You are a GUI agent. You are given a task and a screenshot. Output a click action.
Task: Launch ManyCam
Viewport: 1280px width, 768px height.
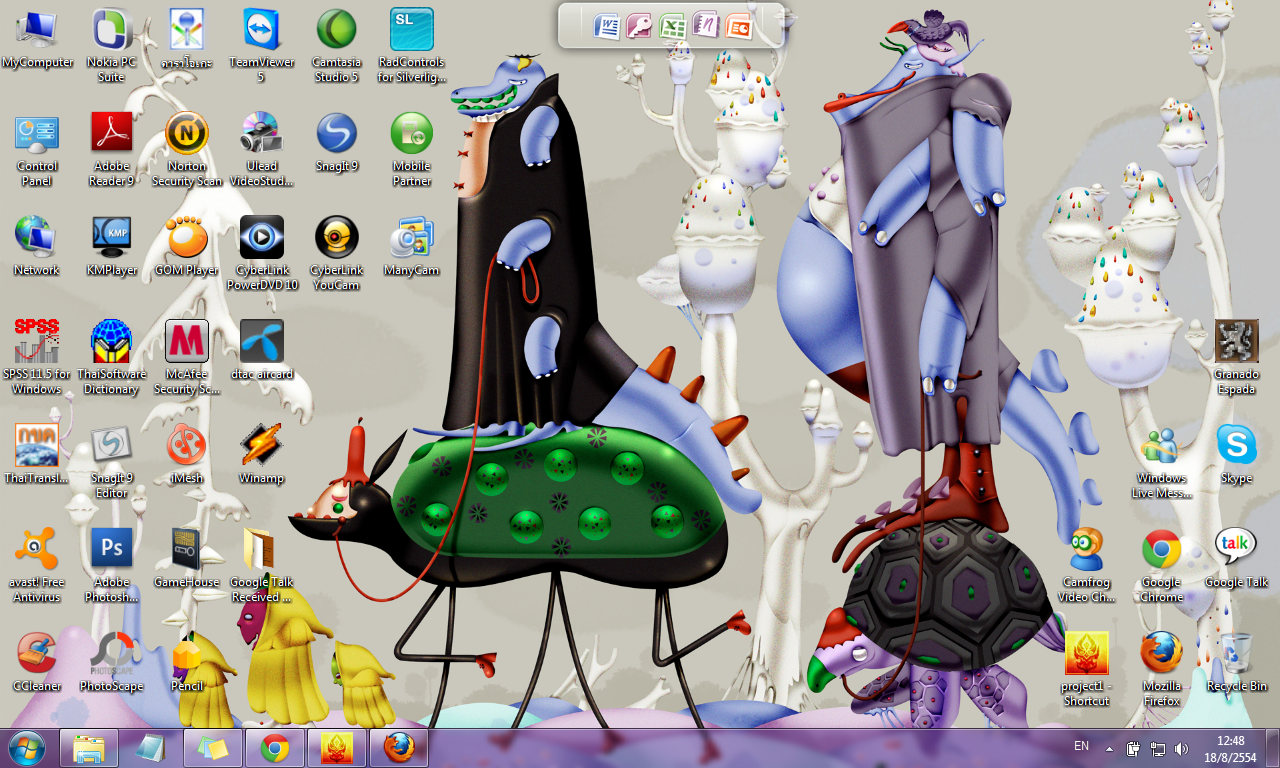[411, 247]
